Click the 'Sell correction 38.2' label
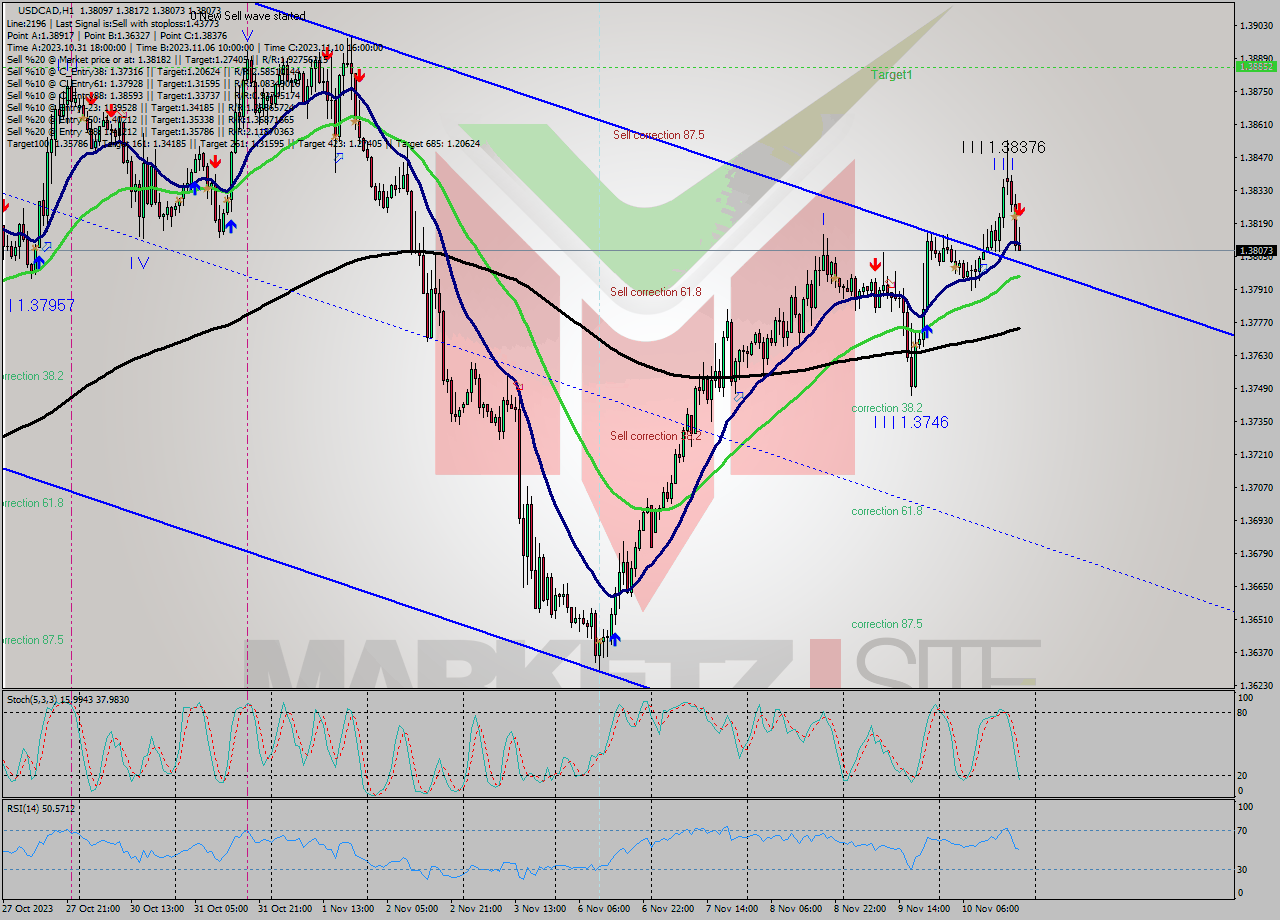 [656, 436]
